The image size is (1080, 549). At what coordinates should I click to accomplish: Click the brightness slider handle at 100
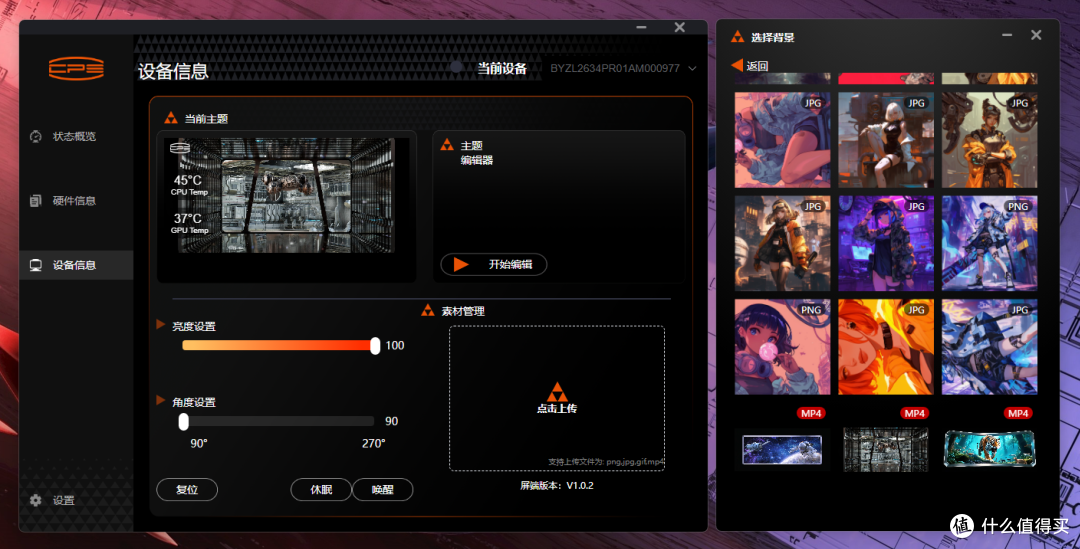375,346
